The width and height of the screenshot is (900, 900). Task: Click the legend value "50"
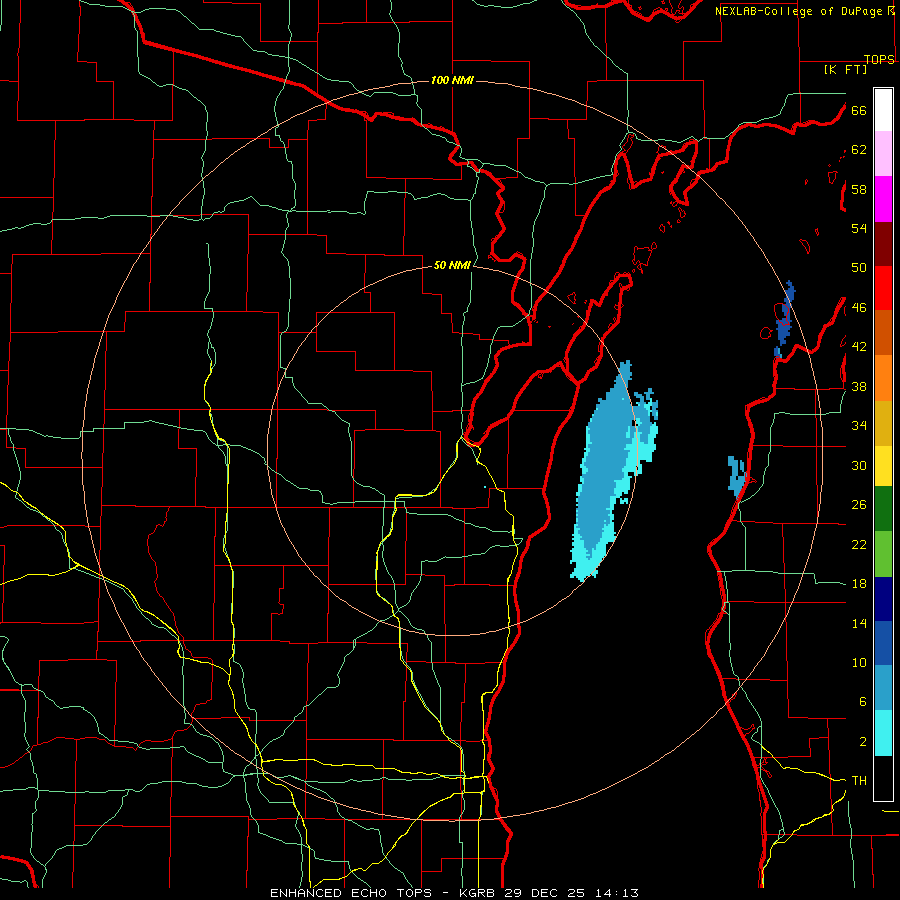coord(859,268)
